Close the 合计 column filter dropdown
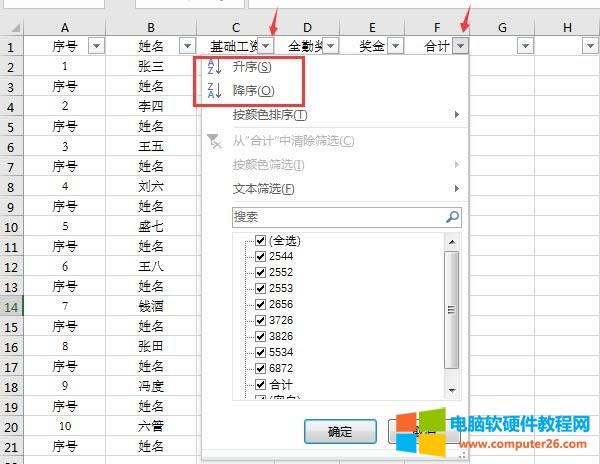 click(x=461, y=46)
